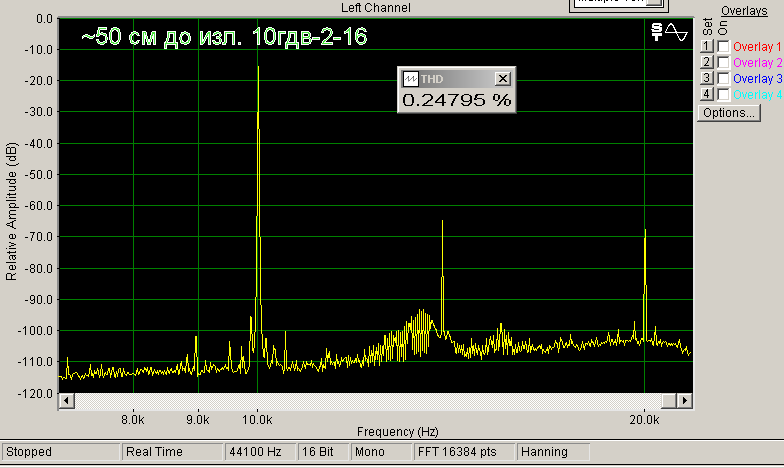The width and height of the screenshot is (784, 468).
Task: Click the magenta Overlay 2 label
Action: tap(758, 62)
